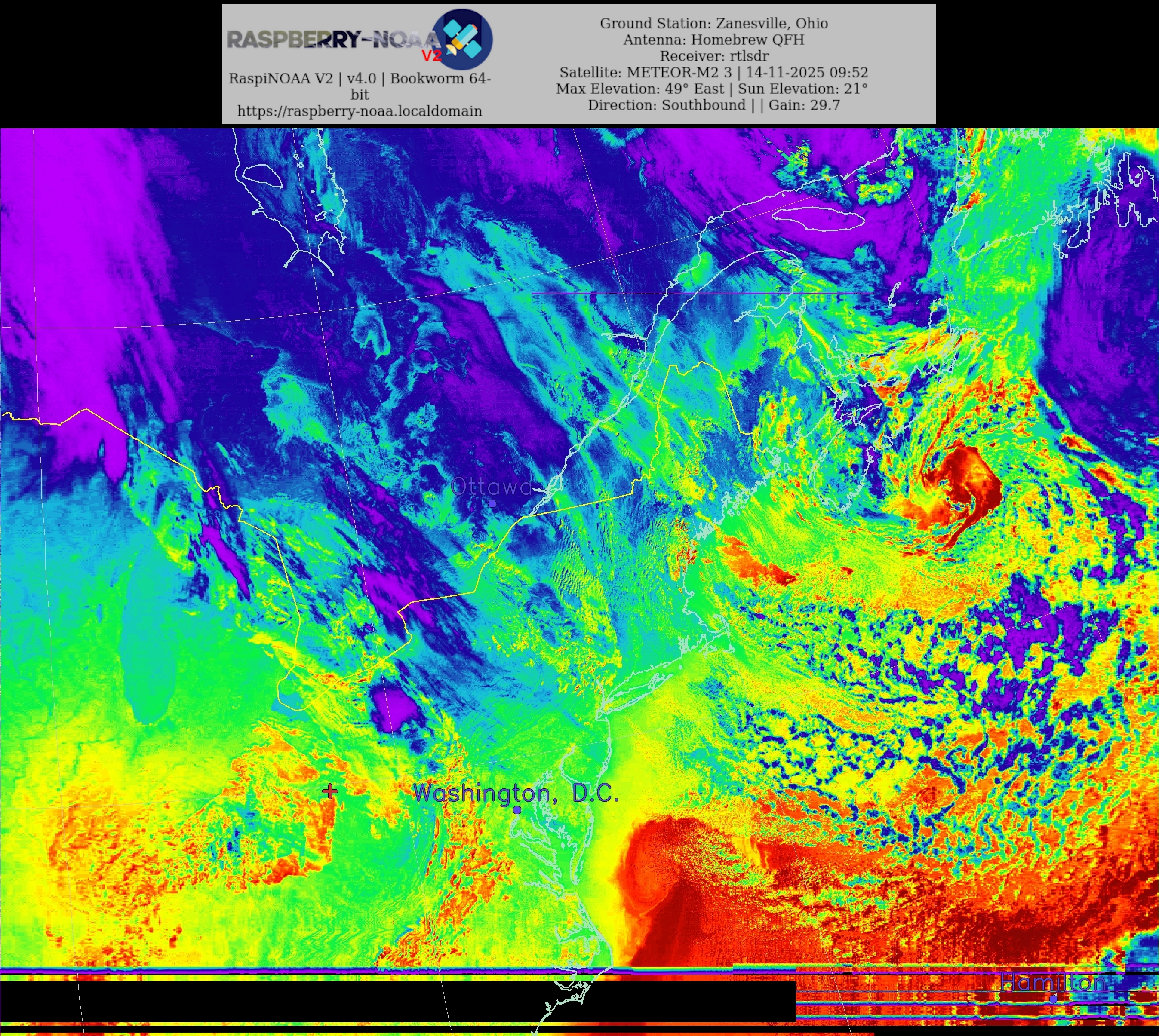Click the Ottawa map label
This screenshot has width=1159, height=1036.
(x=491, y=487)
